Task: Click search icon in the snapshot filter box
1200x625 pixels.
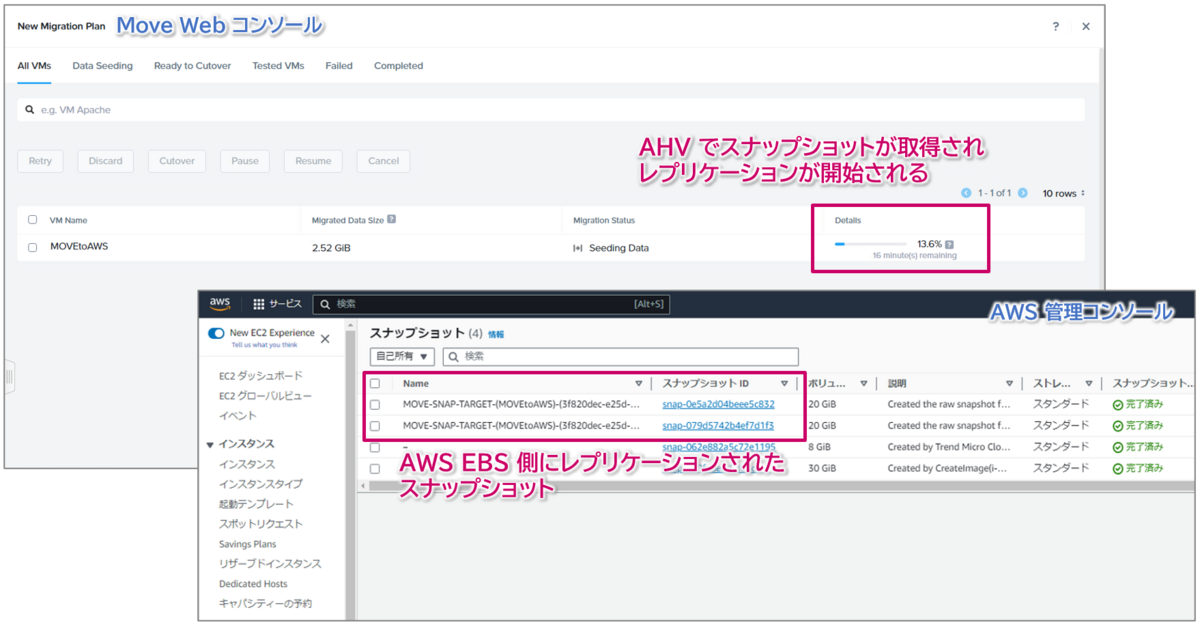Action: point(453,357)
